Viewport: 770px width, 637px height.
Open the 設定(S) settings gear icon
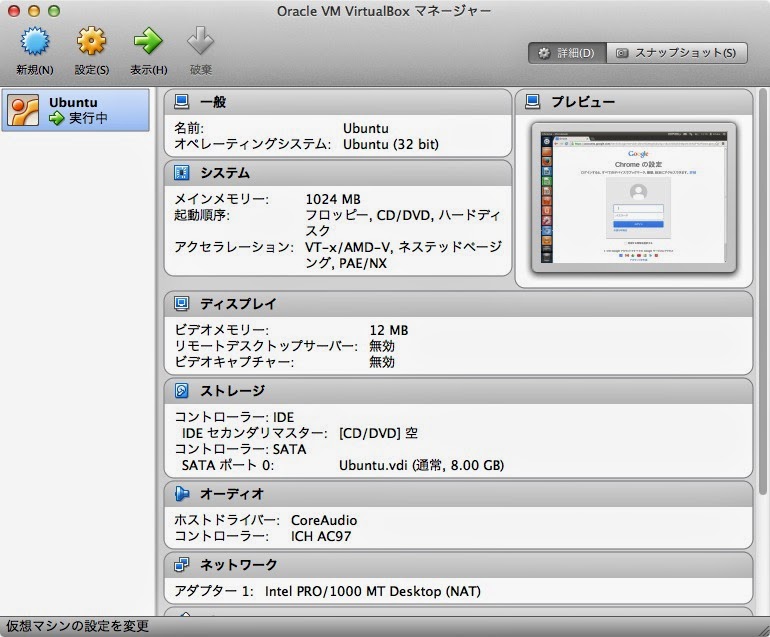coord(91,41)
